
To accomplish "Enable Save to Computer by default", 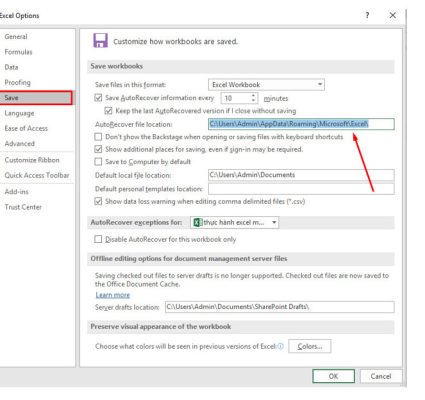I will 98,162.
